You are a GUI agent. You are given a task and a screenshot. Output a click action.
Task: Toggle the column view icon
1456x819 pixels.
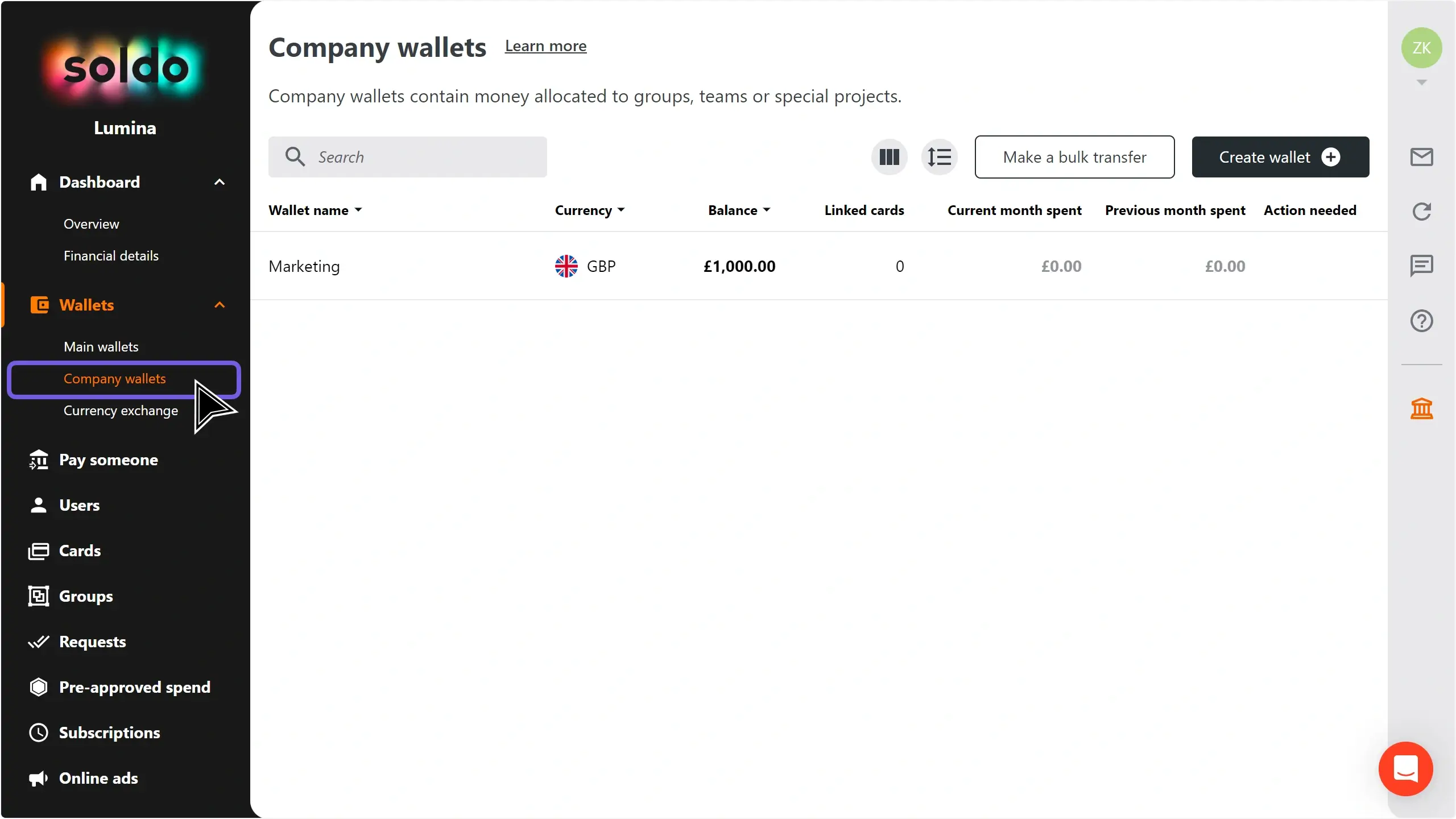click(x=889, y=157)
